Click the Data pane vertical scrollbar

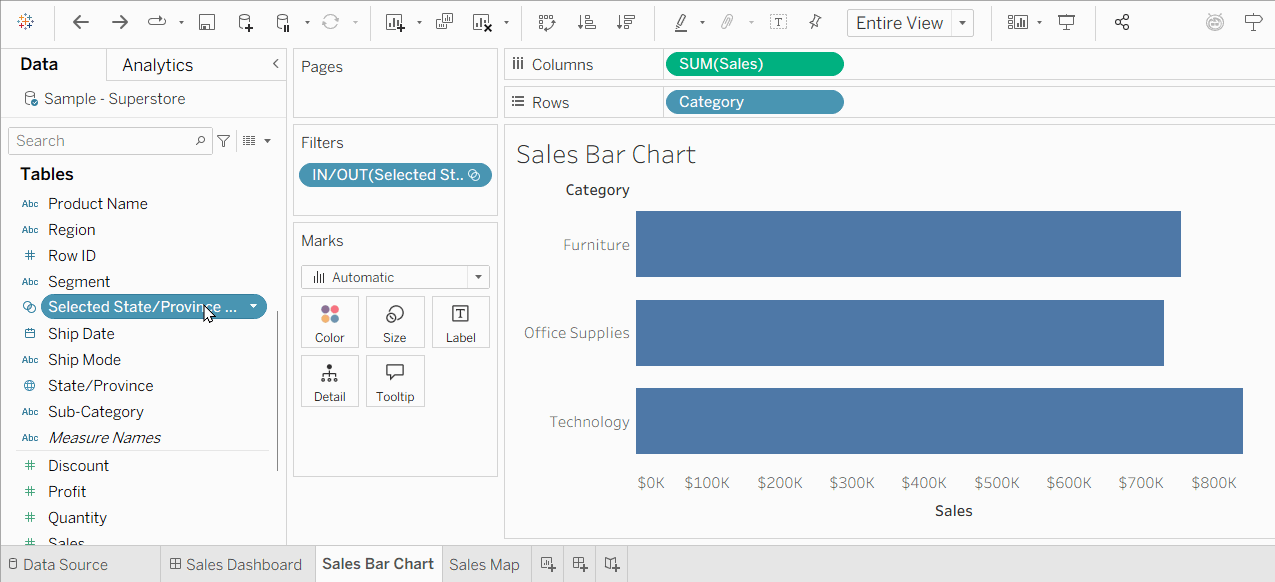pos(278,390)
